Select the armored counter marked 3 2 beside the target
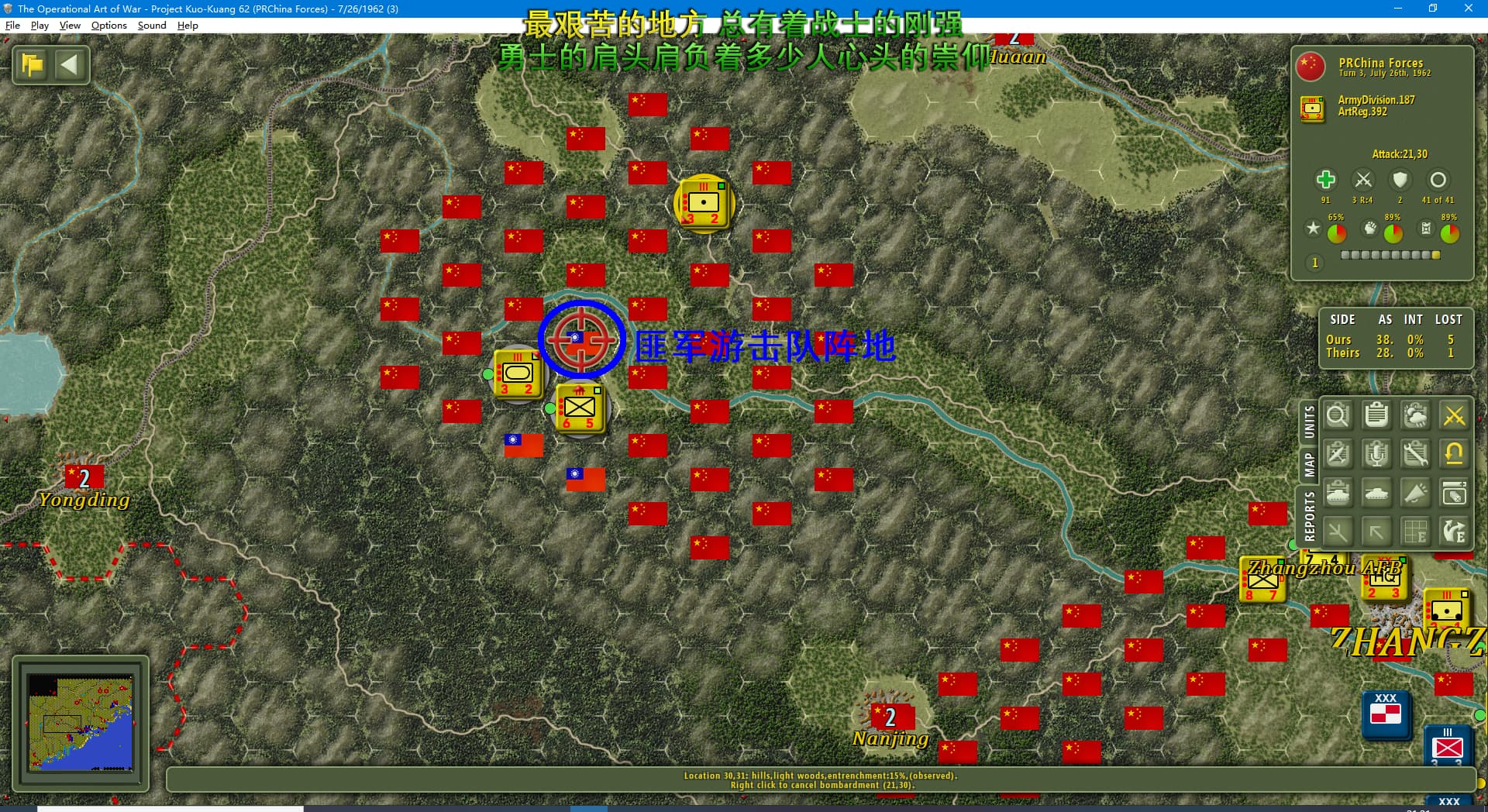This screenshot has width=1488, height=812. point(518,374)
